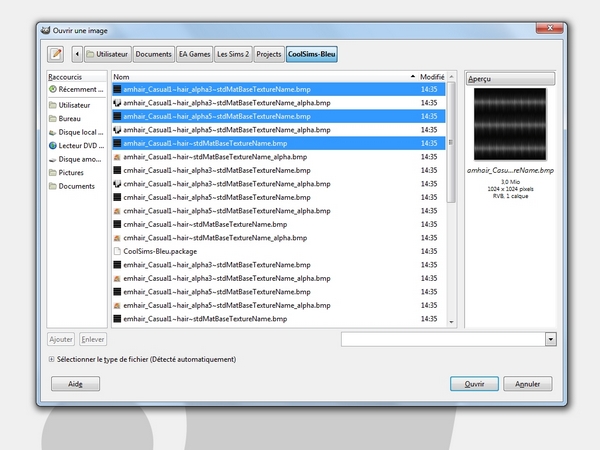Click the pencil type-a-filename icon
Image resolution: width=600 pixels, height=450 pixels.
pos(55,54)
